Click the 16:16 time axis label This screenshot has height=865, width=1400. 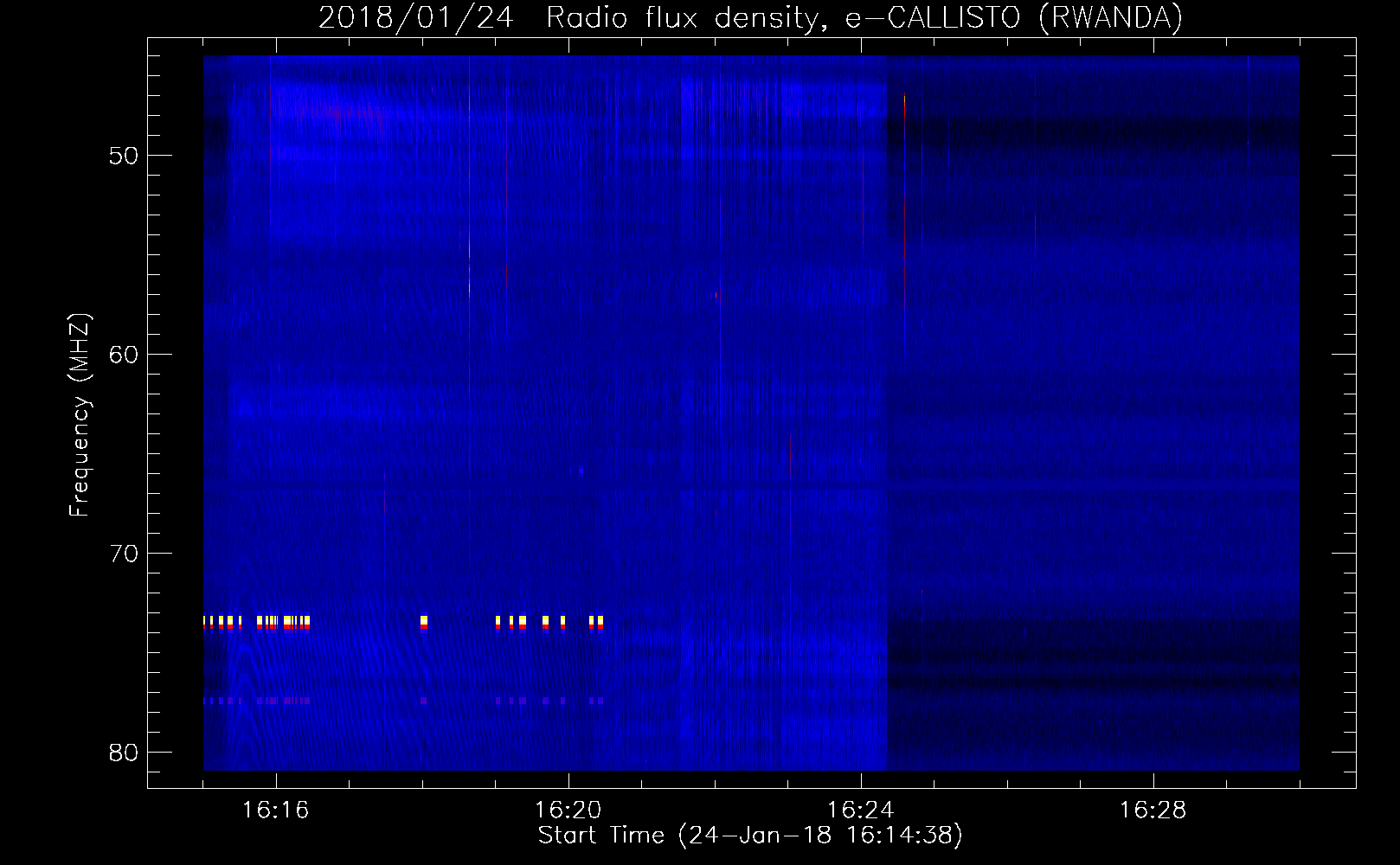(275, 811)
